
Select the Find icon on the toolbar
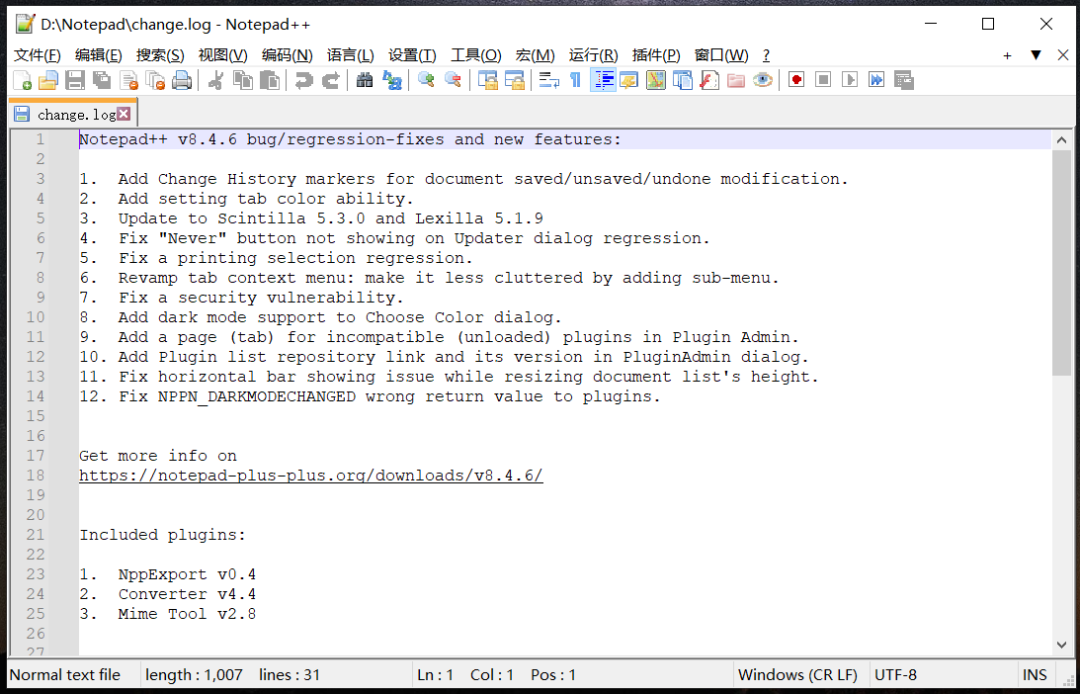(364, 79)
